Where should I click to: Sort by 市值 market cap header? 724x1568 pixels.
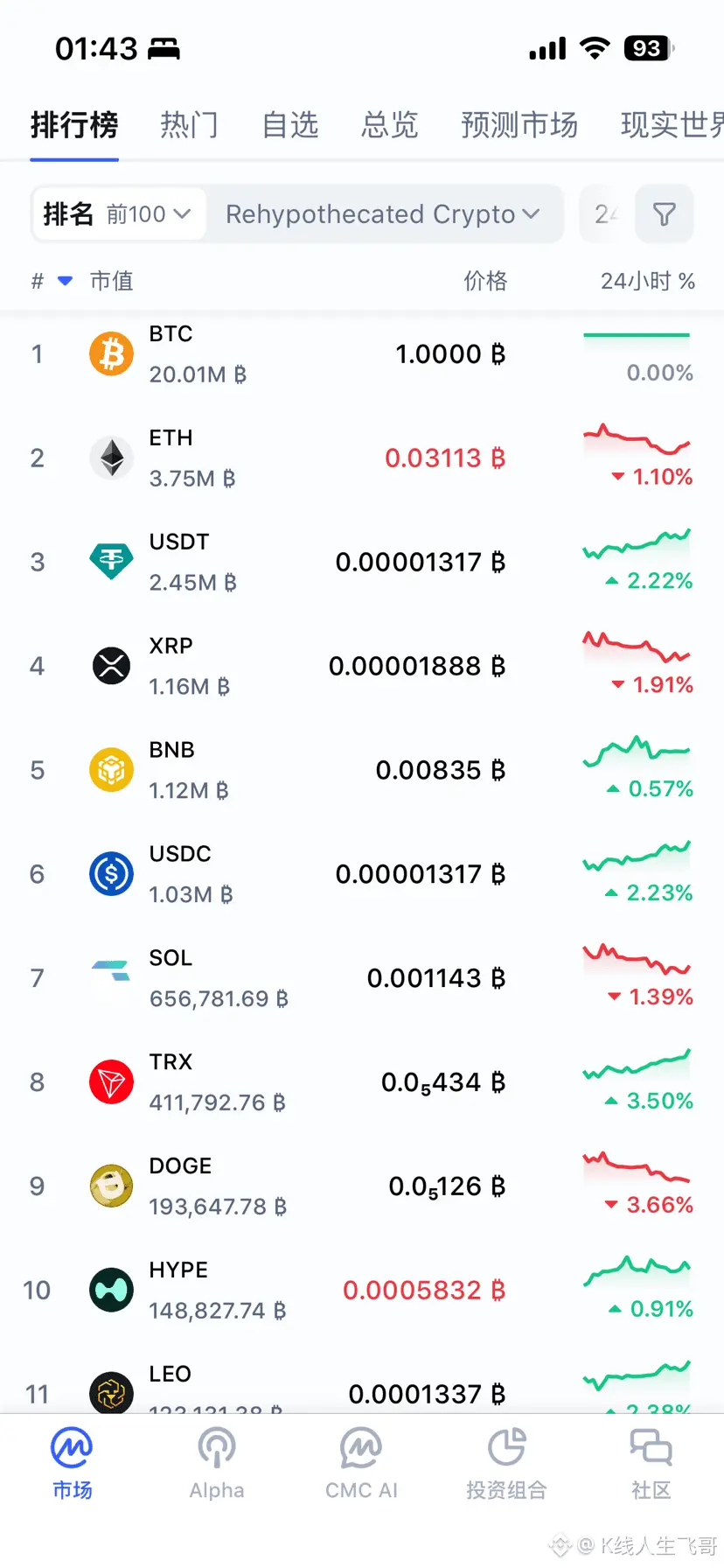pos(112,281)
